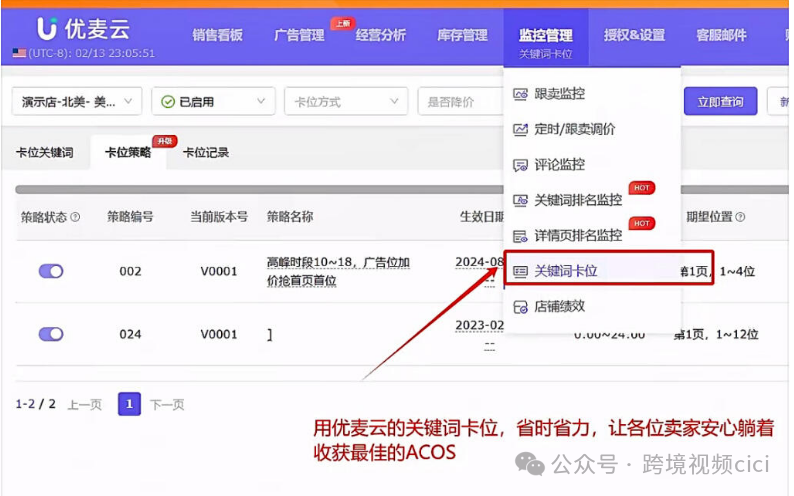Switch to the 卡位策略 tab
Image resolution: width=794 pixels, height=496 pixels.
pyautogui.click(x=128, y=152)
